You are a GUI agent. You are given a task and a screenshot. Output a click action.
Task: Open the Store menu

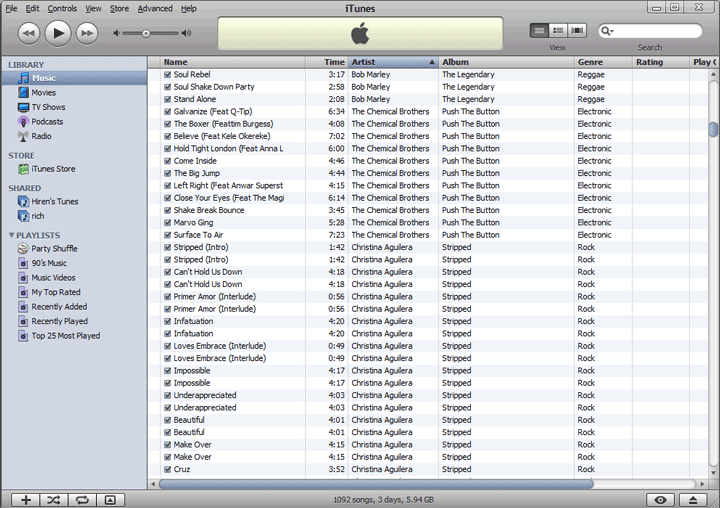(x=119, y=9)
